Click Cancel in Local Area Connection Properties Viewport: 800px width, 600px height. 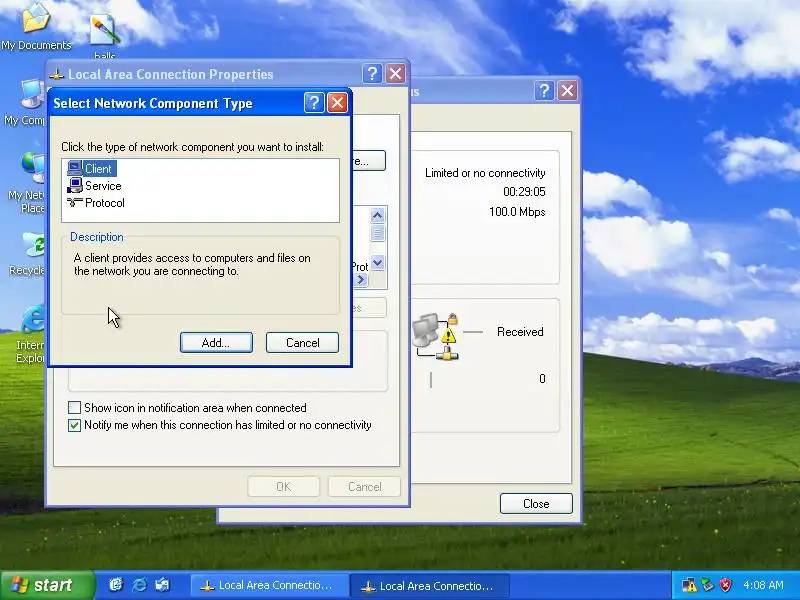tap(364, 487)
